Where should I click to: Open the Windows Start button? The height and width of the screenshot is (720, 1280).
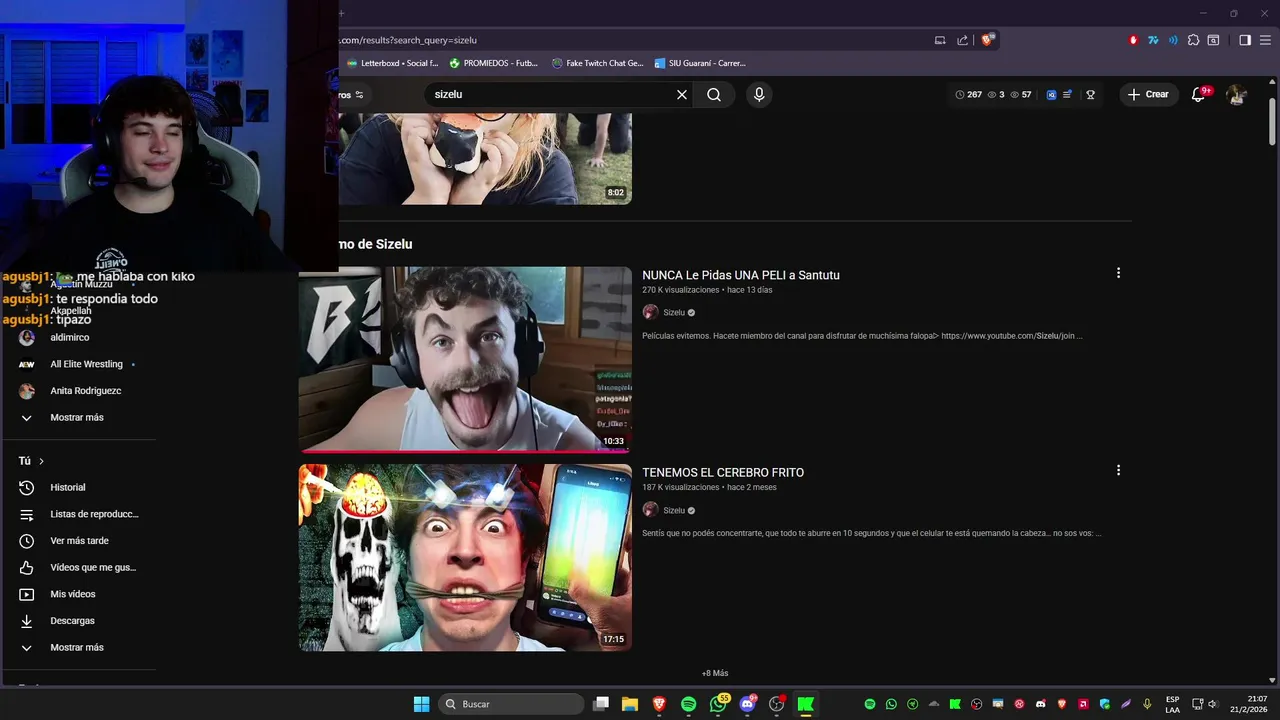(421, 704)
